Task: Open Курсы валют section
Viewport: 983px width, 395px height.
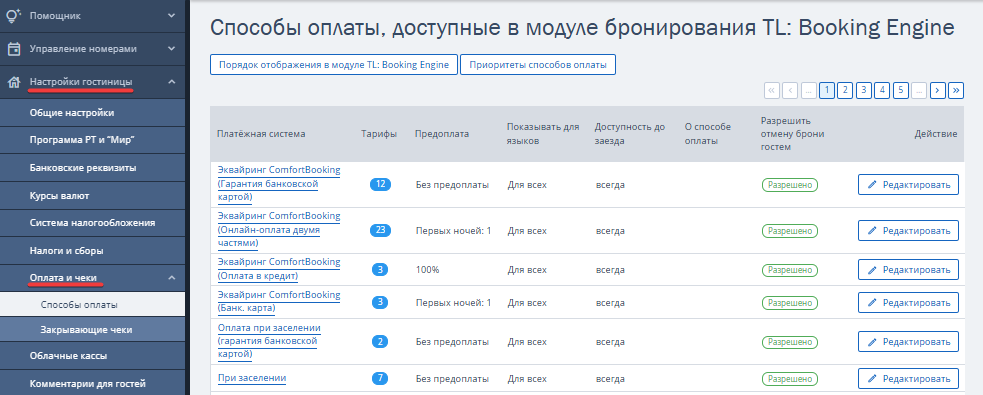Action: 93,196
